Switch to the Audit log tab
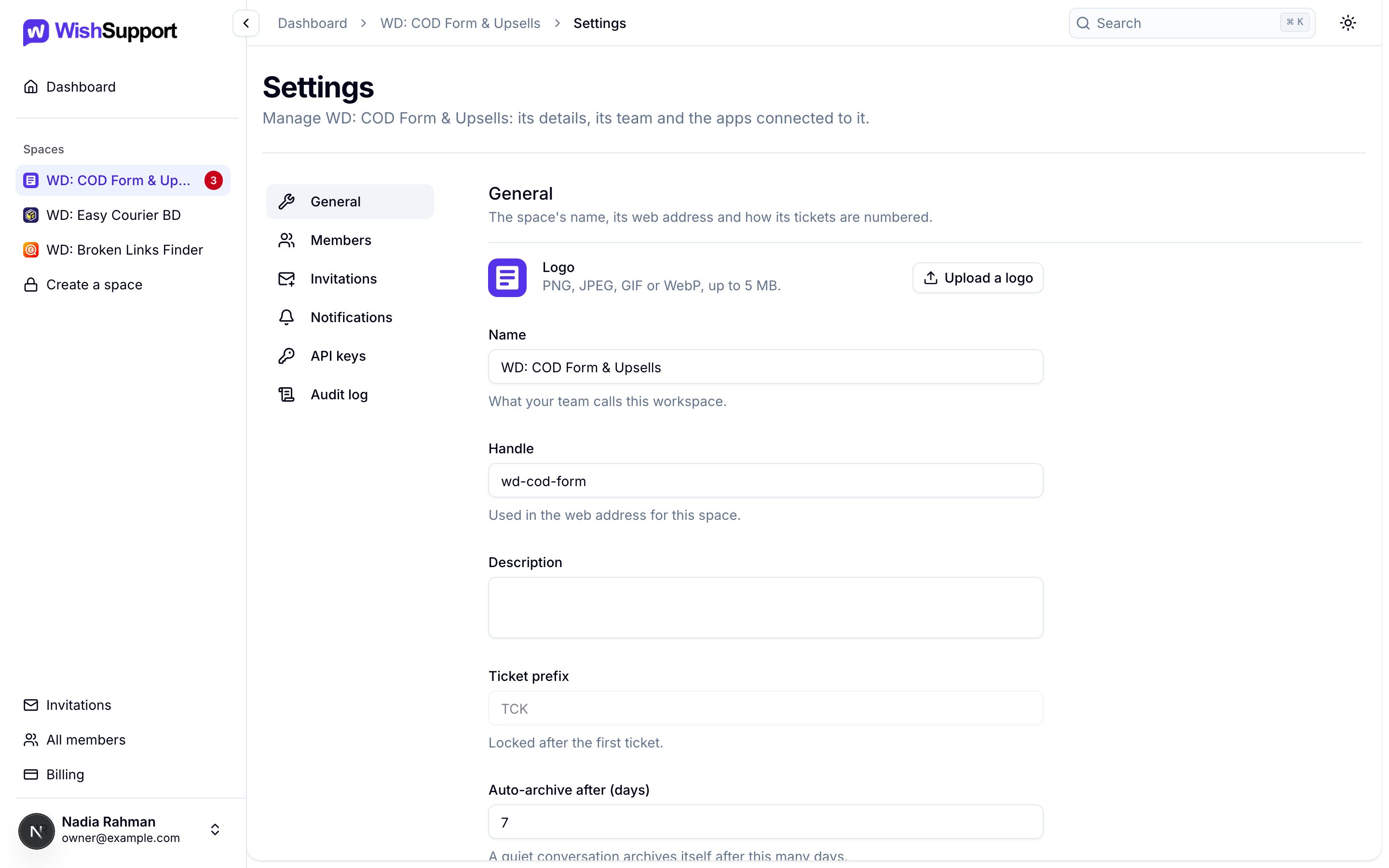Viewport: 1389px width, 868px height. tap(350, 394)
